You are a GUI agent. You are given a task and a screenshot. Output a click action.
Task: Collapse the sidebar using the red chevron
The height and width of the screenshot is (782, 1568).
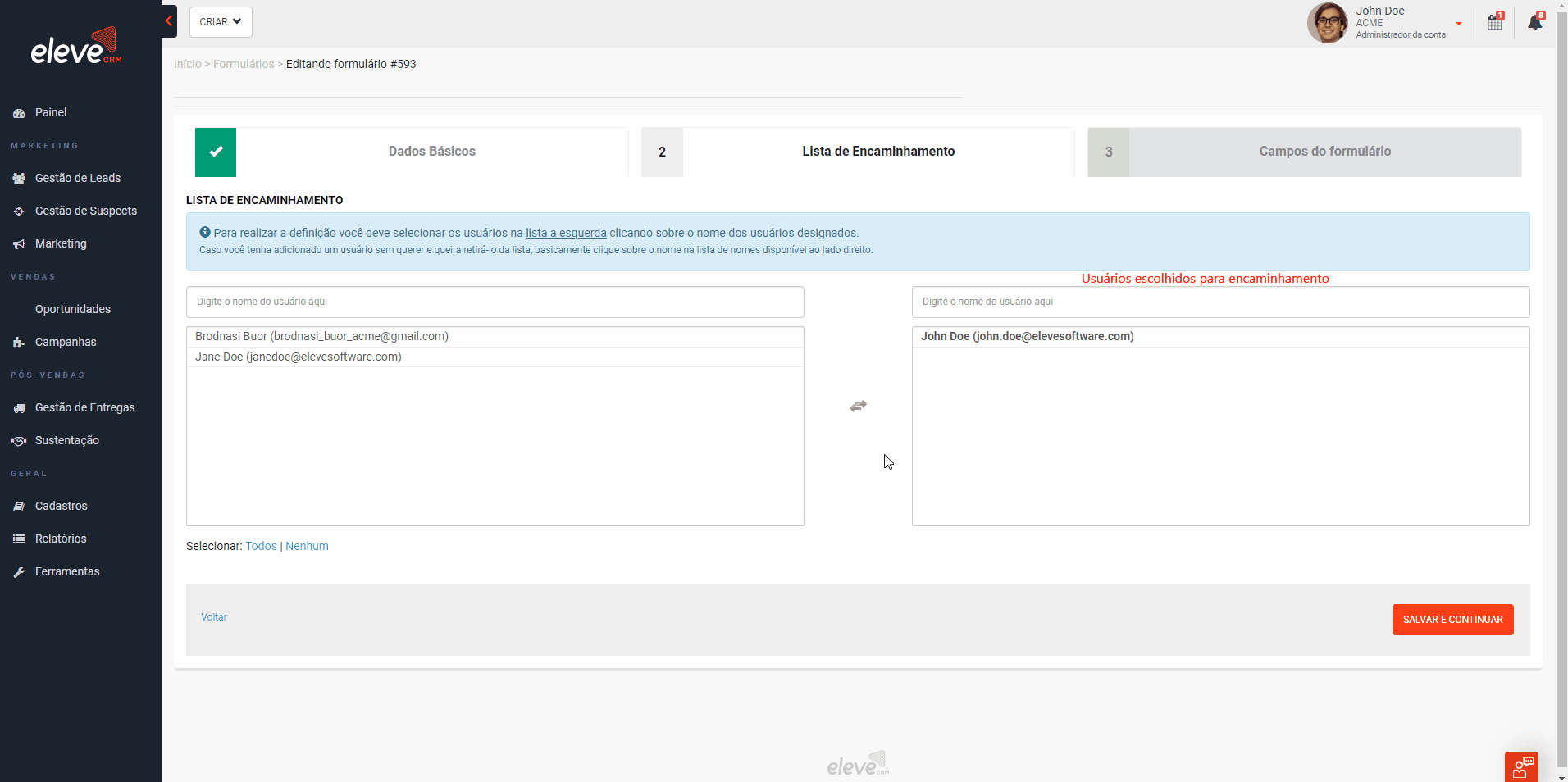(x=169, y=20)
